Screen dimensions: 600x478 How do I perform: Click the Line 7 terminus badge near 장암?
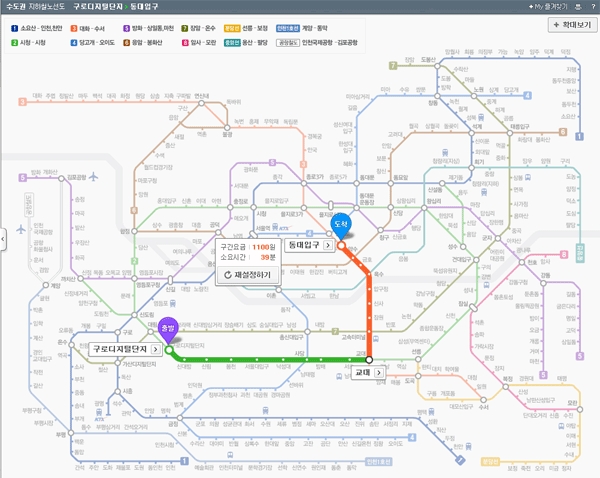[393, 65]
